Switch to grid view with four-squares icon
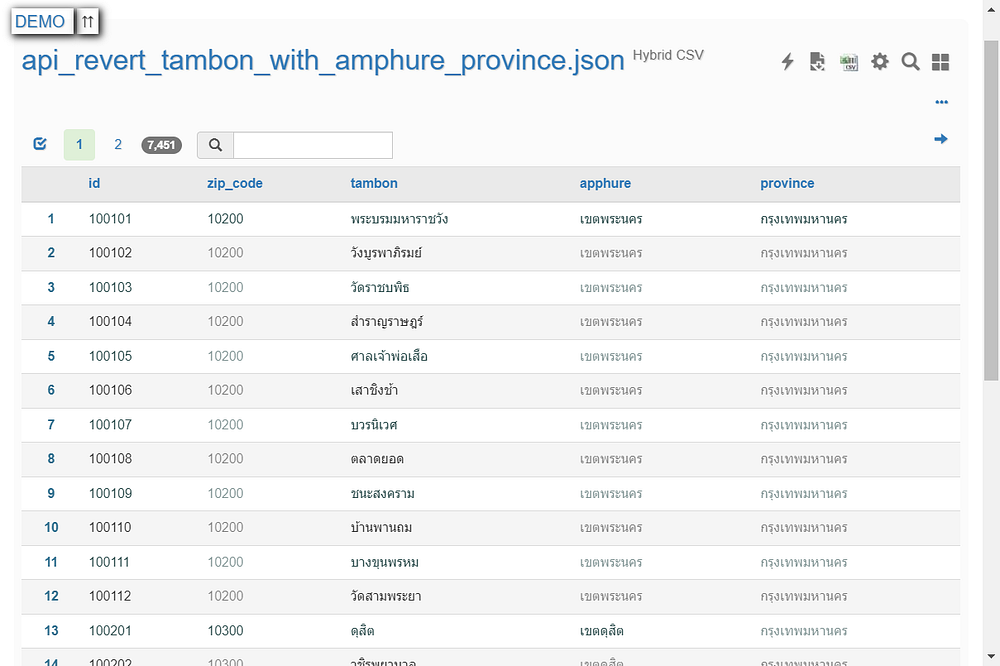The image size is (1000, 666). [x=940, y=62]
